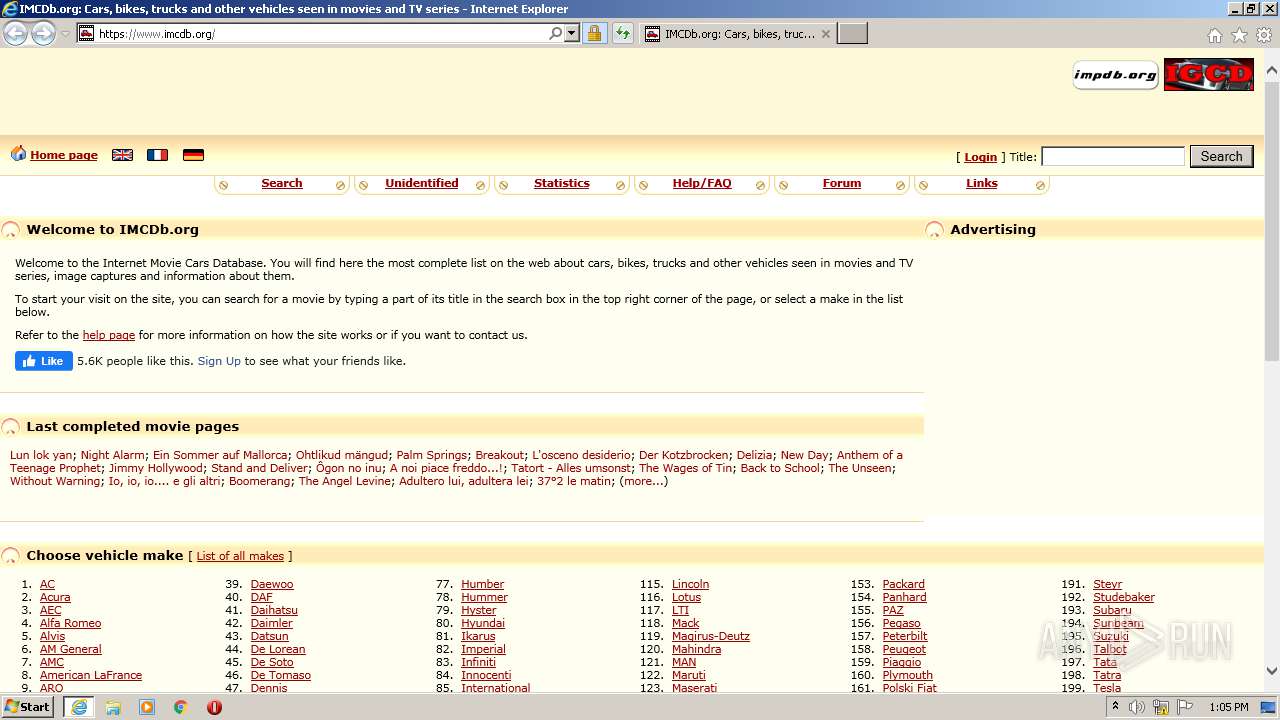Click the Action Center flag icon

1185,707
